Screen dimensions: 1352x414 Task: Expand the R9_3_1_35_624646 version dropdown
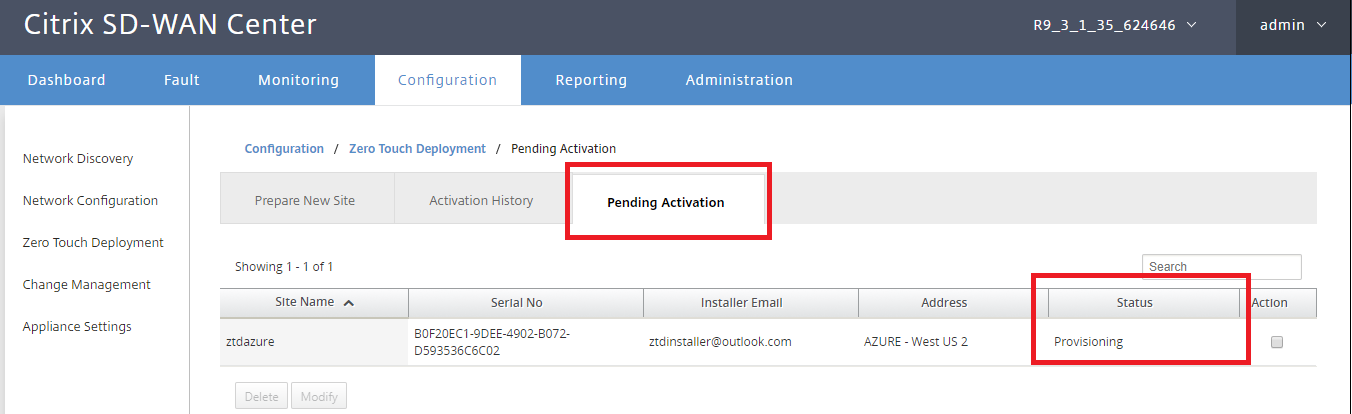coord(1115,25)
